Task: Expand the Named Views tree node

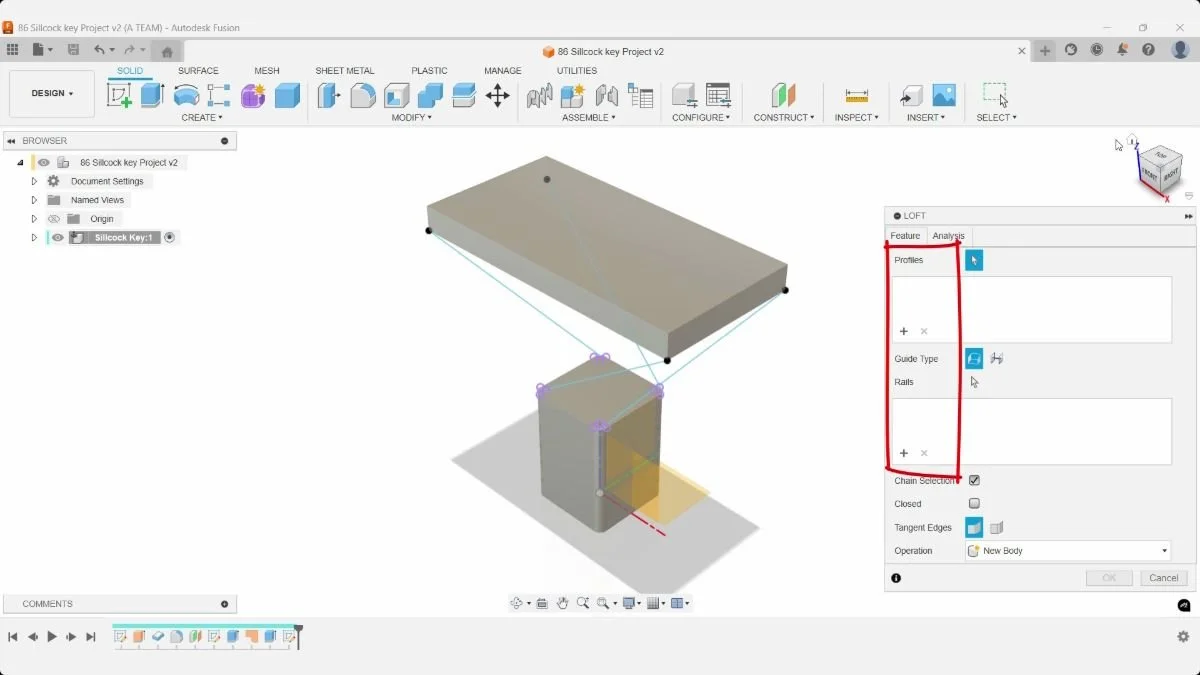Action: tap(34, 200)
